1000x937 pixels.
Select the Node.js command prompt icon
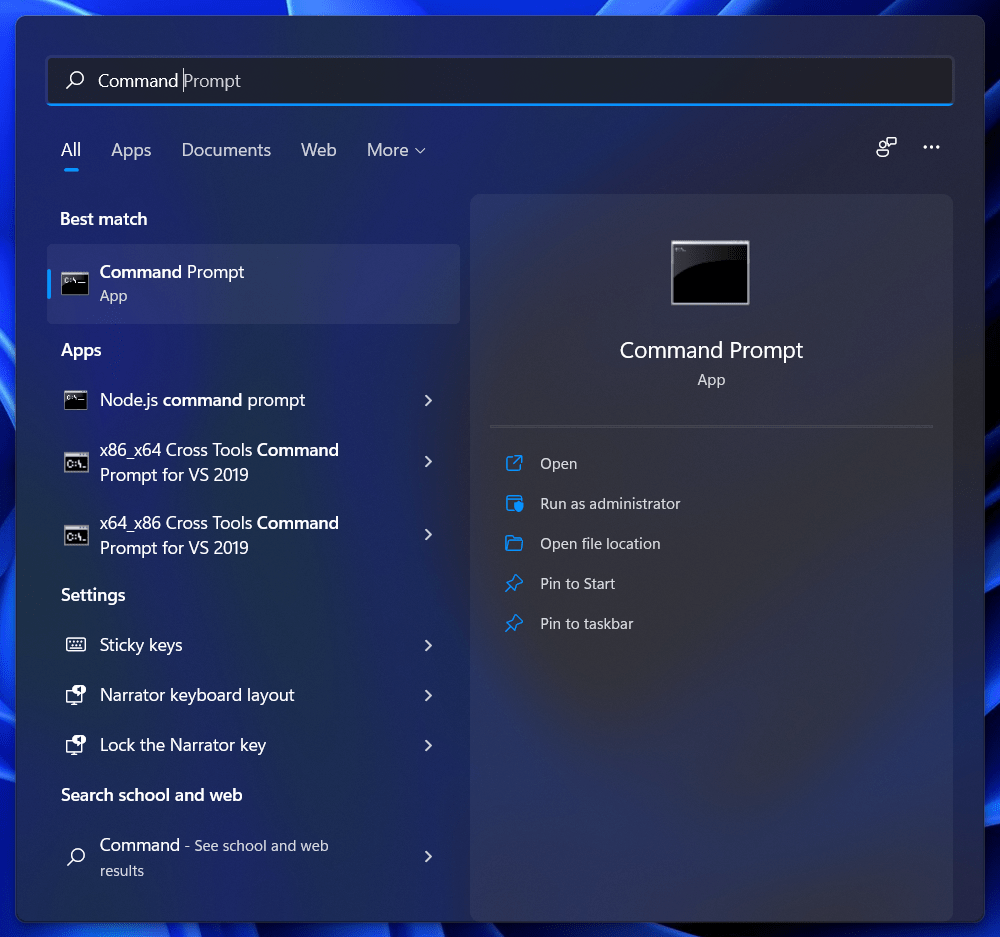point(75,400)
